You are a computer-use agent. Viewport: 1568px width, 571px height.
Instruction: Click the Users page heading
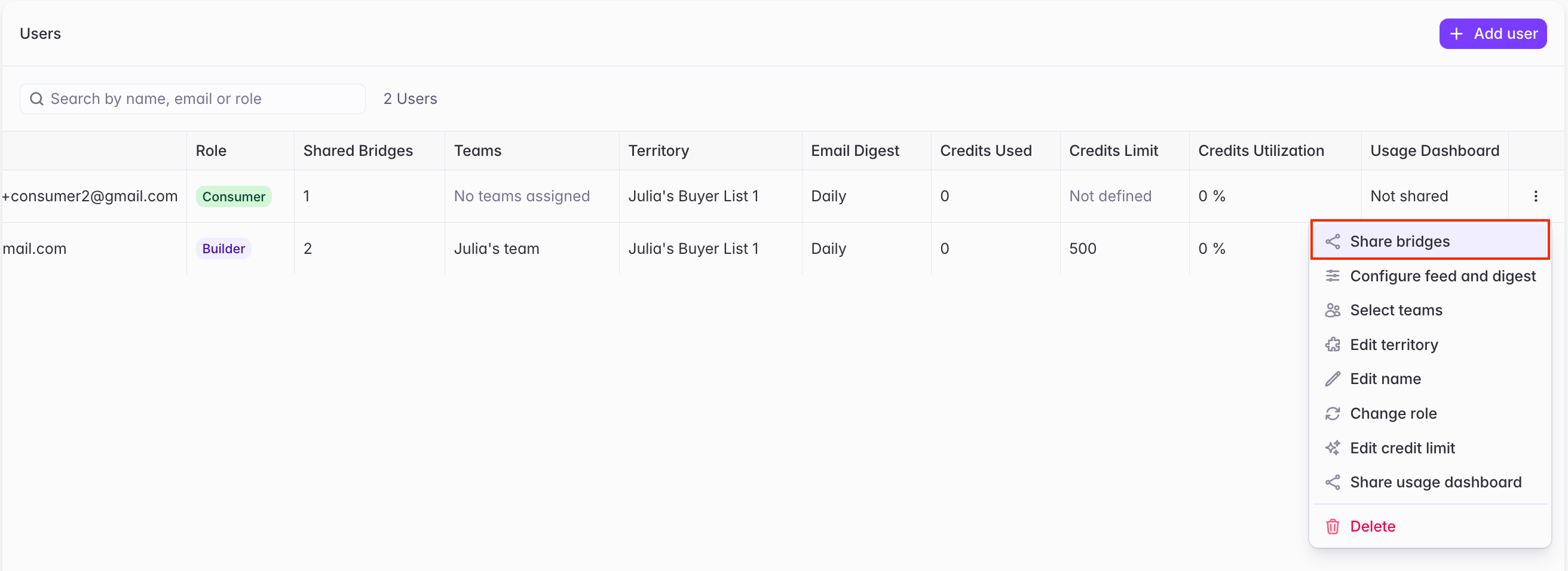point(40,33)
